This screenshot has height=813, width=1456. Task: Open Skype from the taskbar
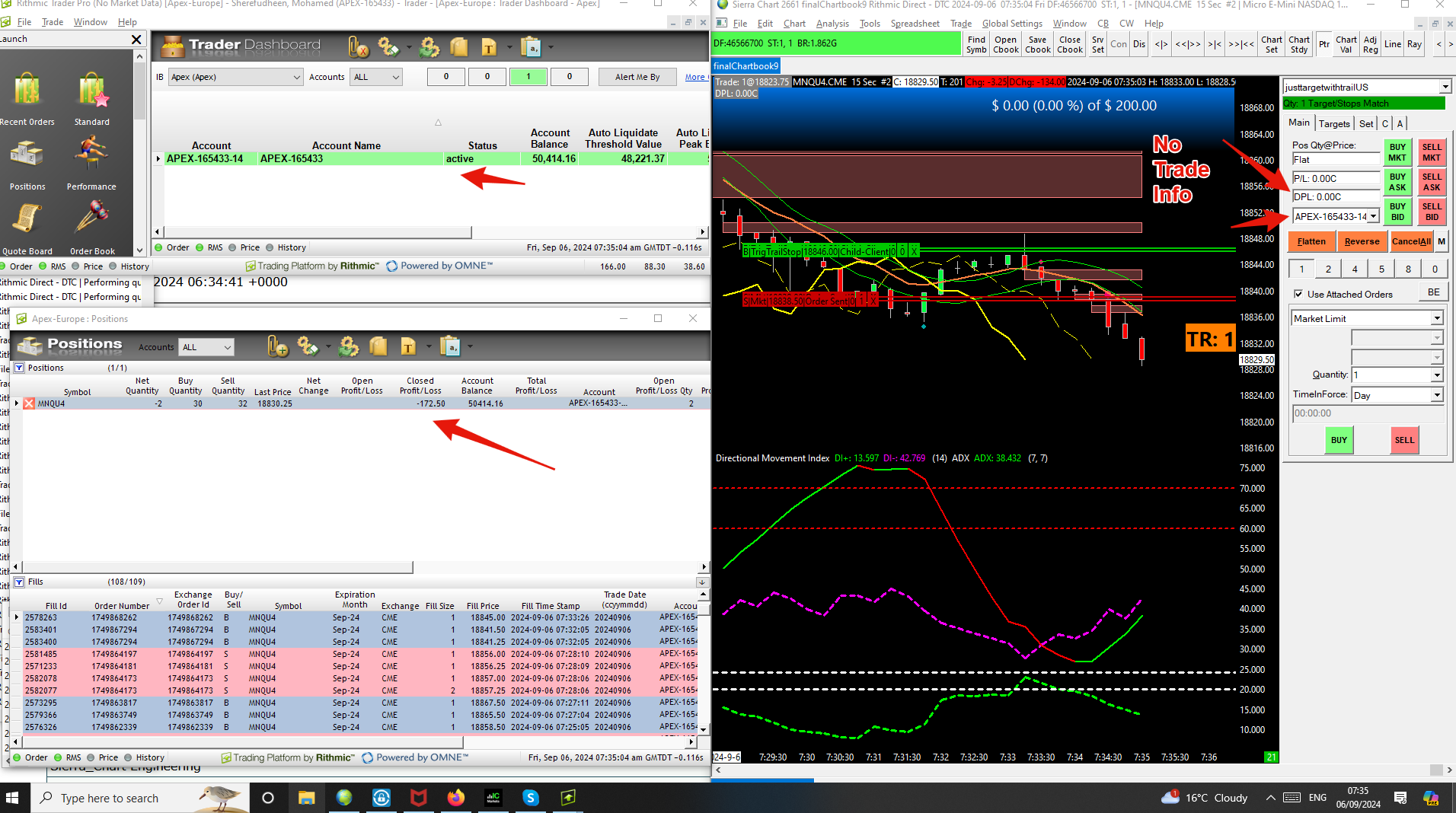click(x=531, y=798)
